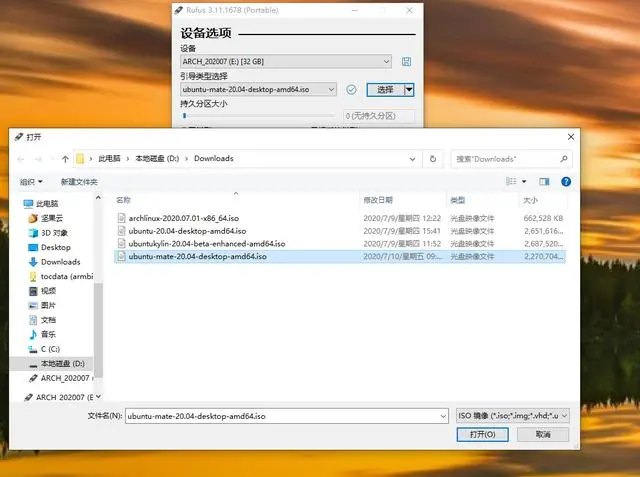The image size is (640, 477).
Task: Click the 662,528 KB size cell
Action: 543,218
